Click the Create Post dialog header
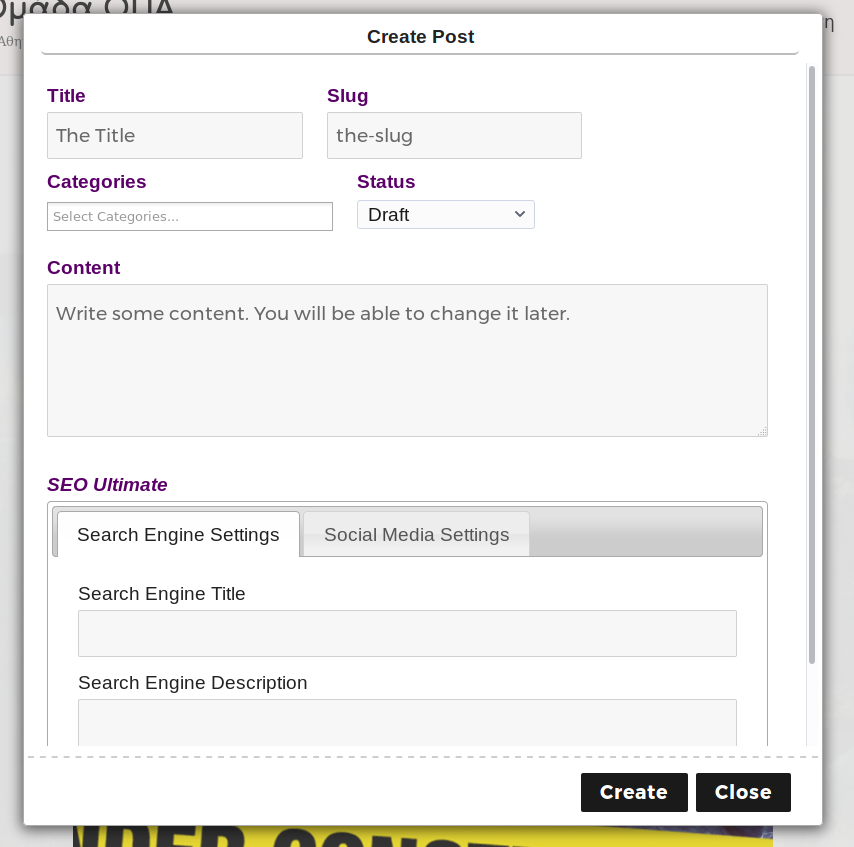 [x=420, y=37]
